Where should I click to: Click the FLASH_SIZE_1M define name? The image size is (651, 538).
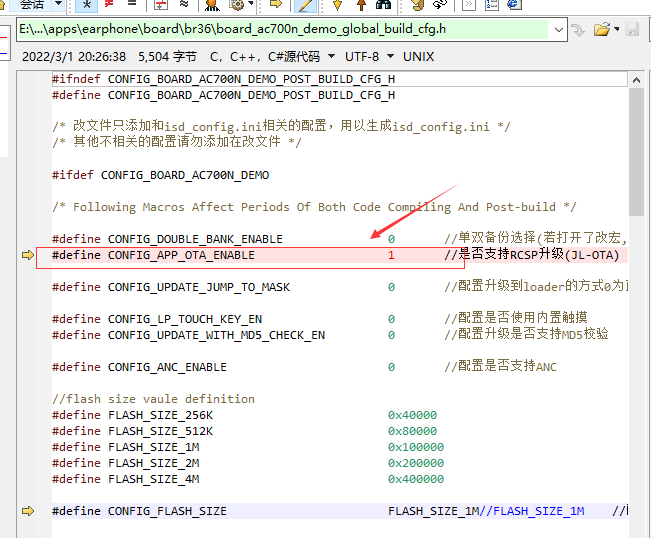[x=154, y=447]
